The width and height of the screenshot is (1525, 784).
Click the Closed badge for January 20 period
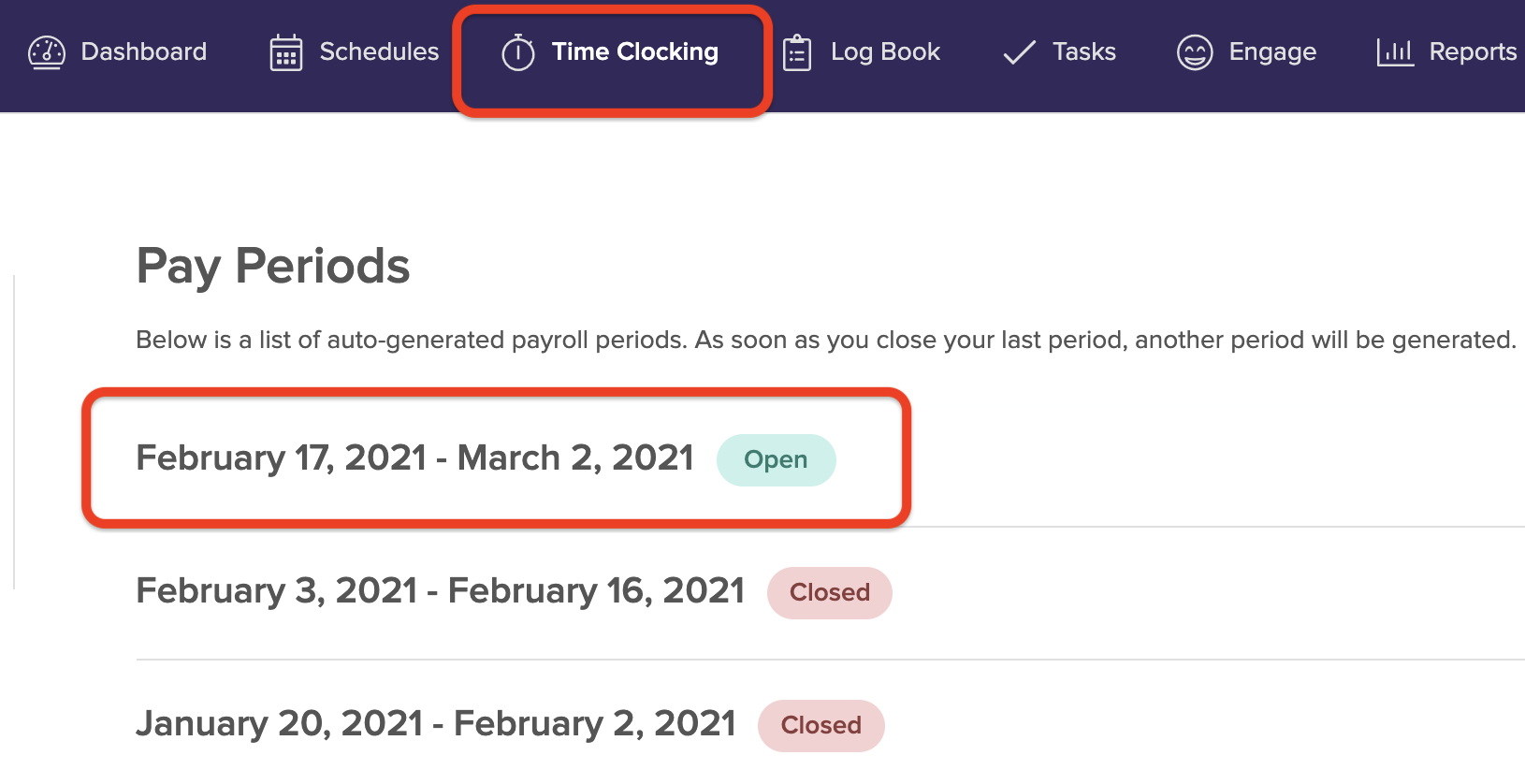point(821,725)
